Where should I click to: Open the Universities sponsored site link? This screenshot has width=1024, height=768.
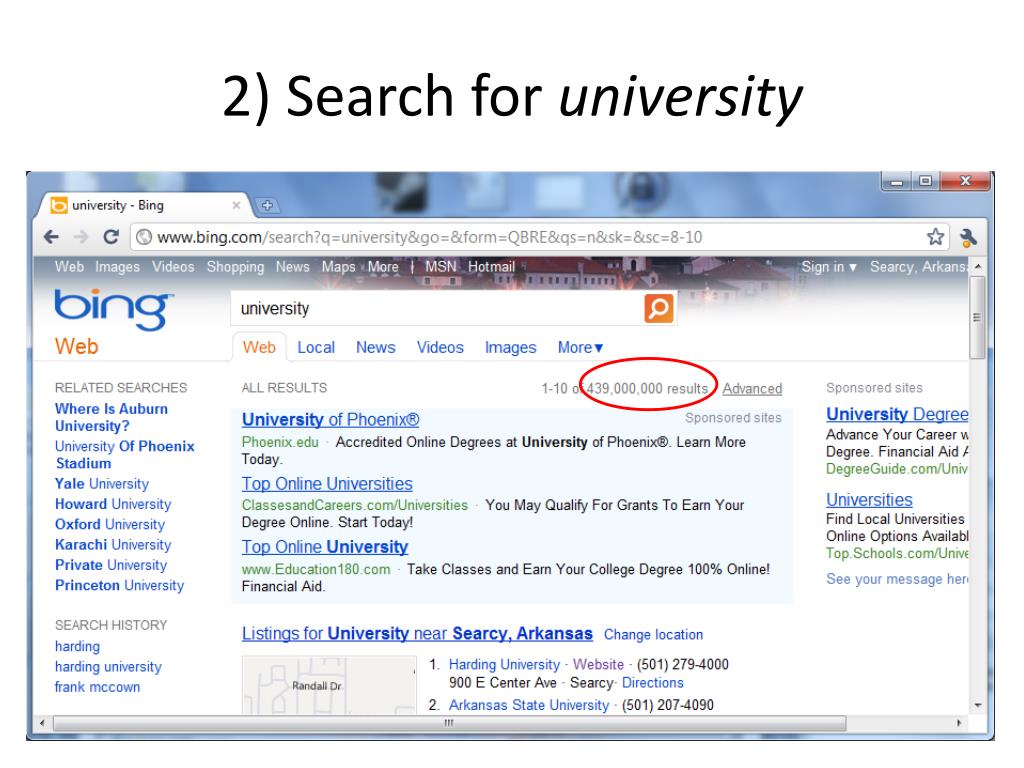click(869, 500)
